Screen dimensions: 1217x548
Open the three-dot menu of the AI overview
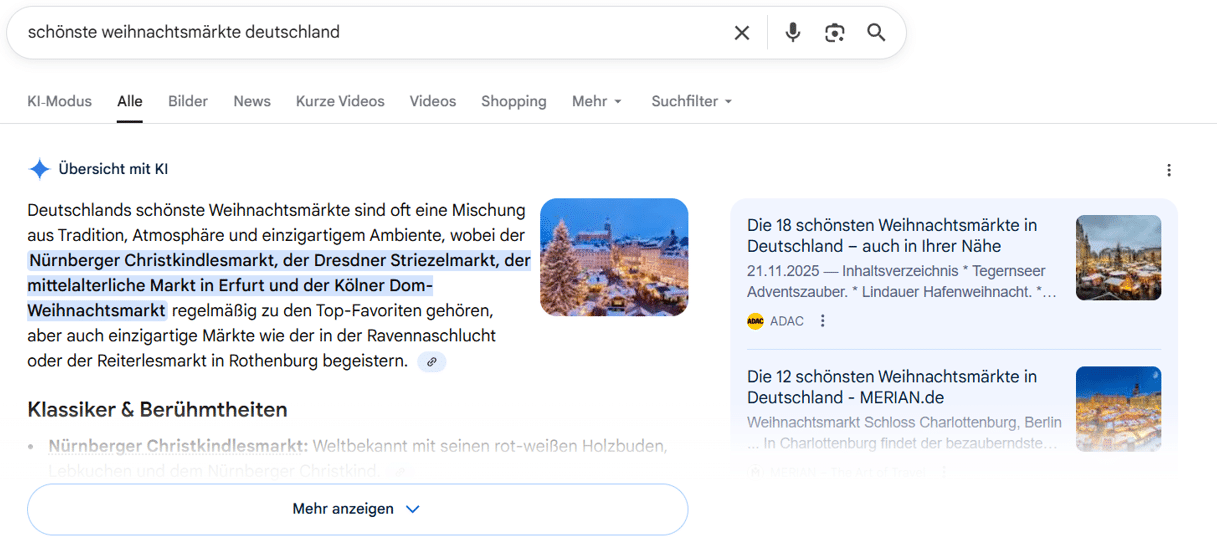[x=1169, y=170]
